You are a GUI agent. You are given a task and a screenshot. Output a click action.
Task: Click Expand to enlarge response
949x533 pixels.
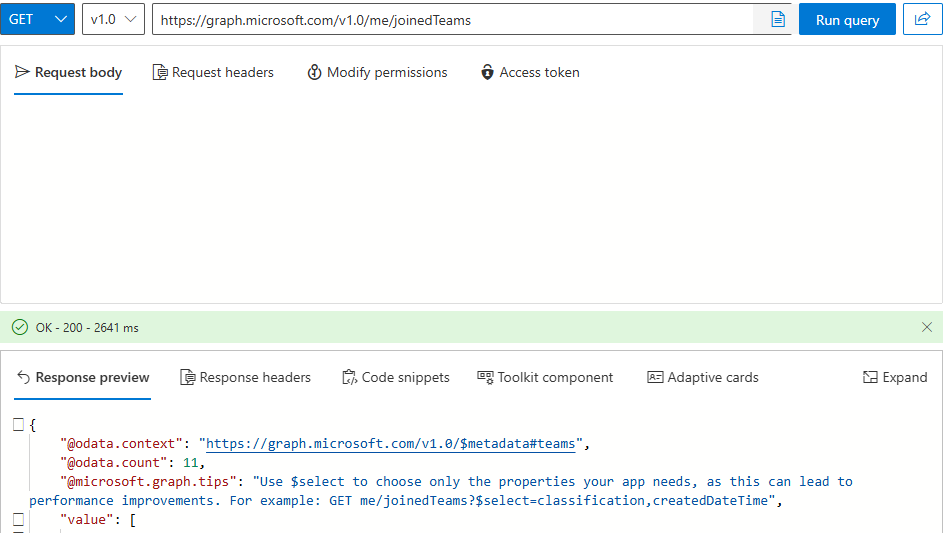895,378
